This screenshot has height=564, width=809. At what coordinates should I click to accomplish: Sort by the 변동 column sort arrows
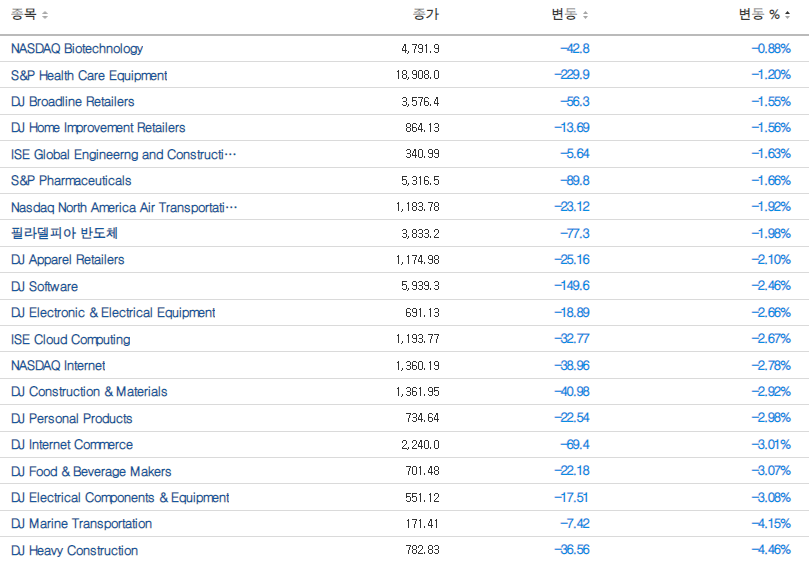tap(585, 15)
